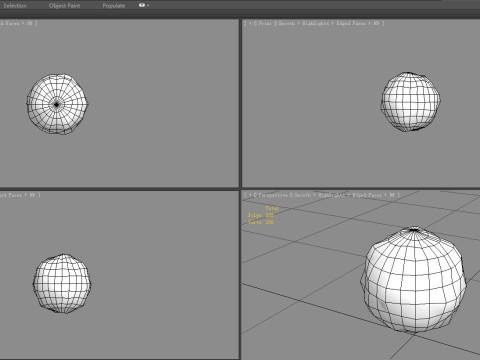
Task: Open the Perspective viewport Smooth + Highlights shading menu
Action: coord(319,195)
